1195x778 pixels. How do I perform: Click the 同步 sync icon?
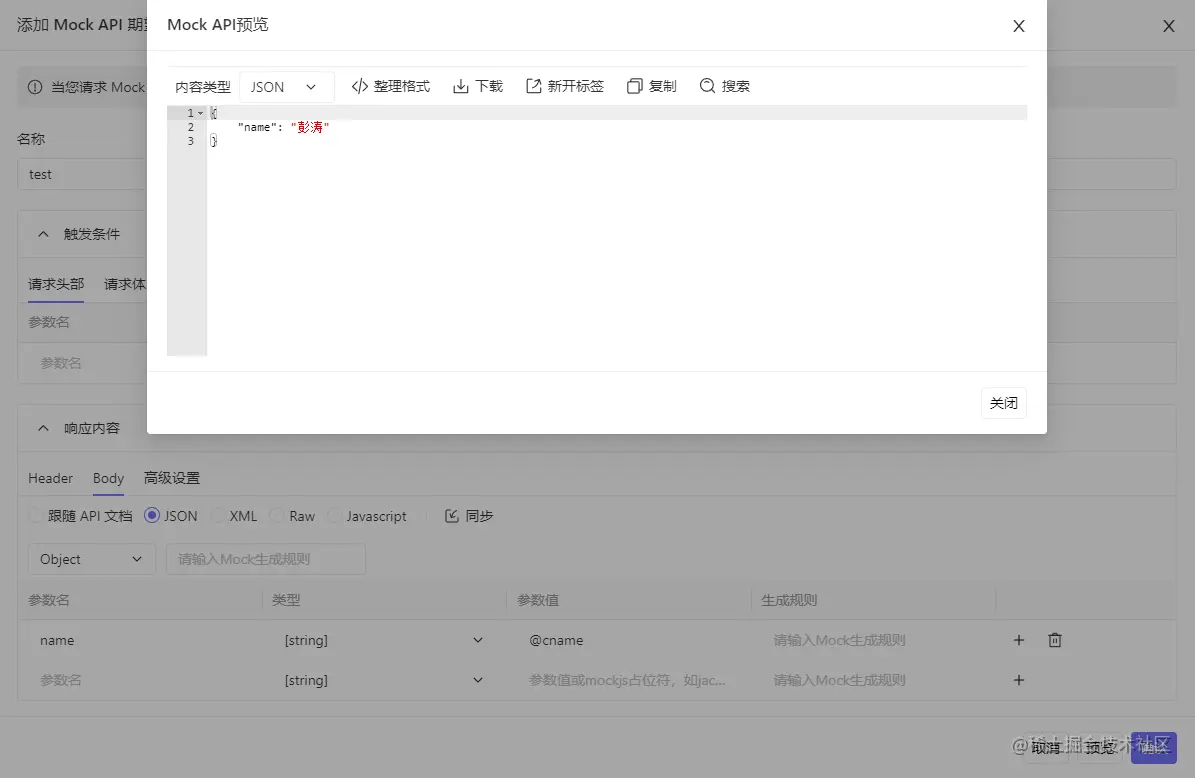(x=452, y=516)
